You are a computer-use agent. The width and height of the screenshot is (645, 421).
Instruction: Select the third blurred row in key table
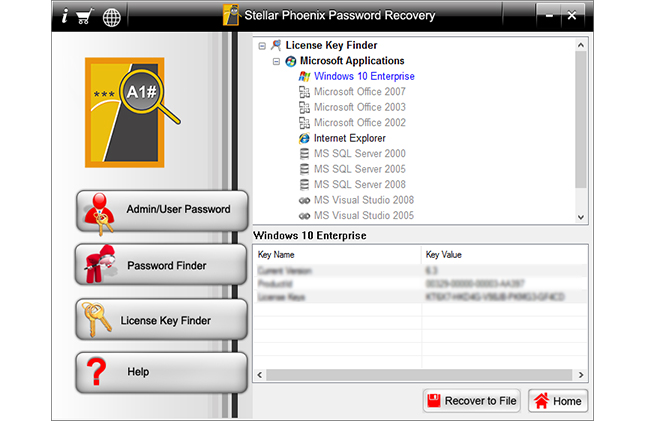coord(420,297)
